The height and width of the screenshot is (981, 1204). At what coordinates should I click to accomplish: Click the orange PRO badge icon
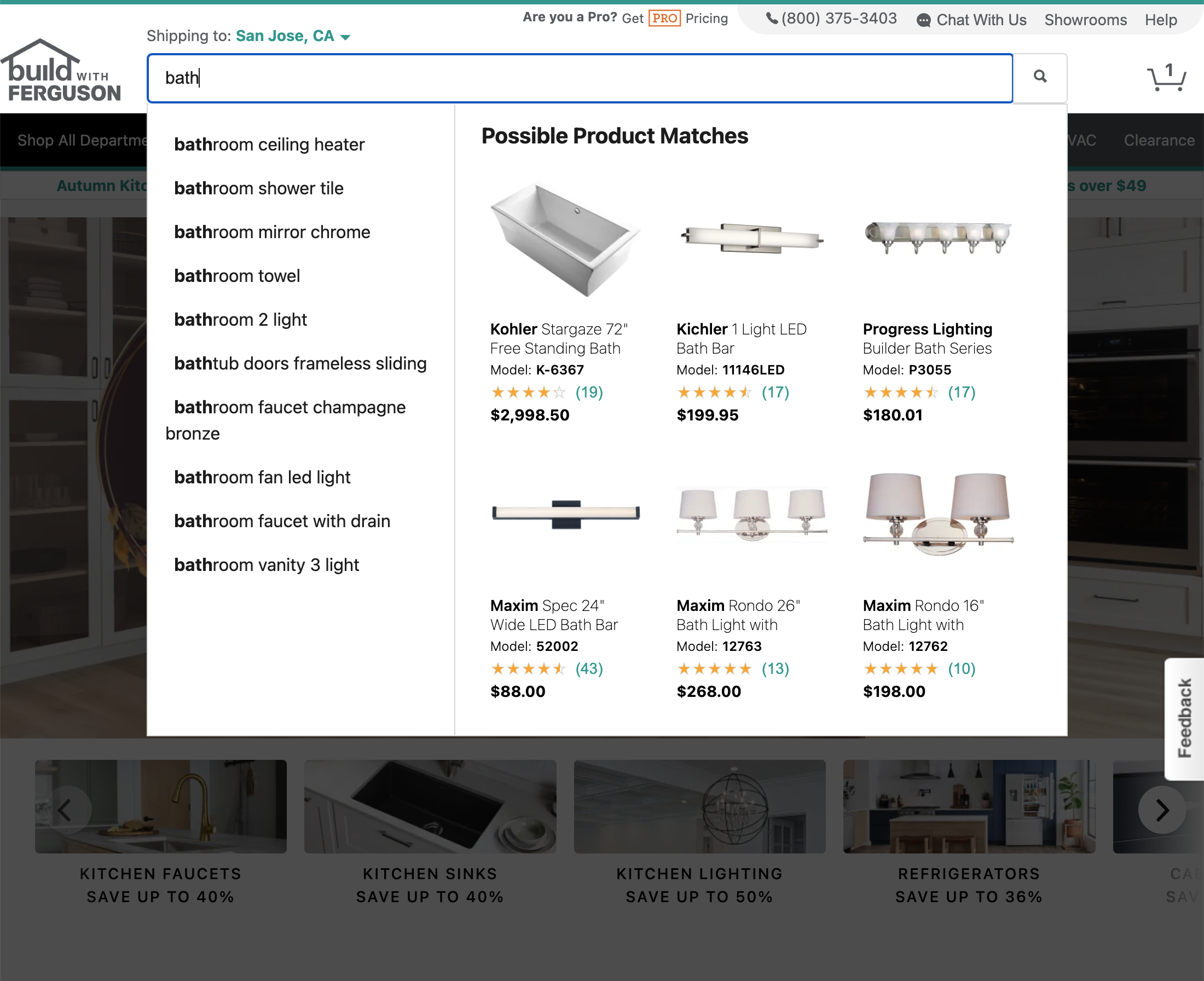(665, 18)
